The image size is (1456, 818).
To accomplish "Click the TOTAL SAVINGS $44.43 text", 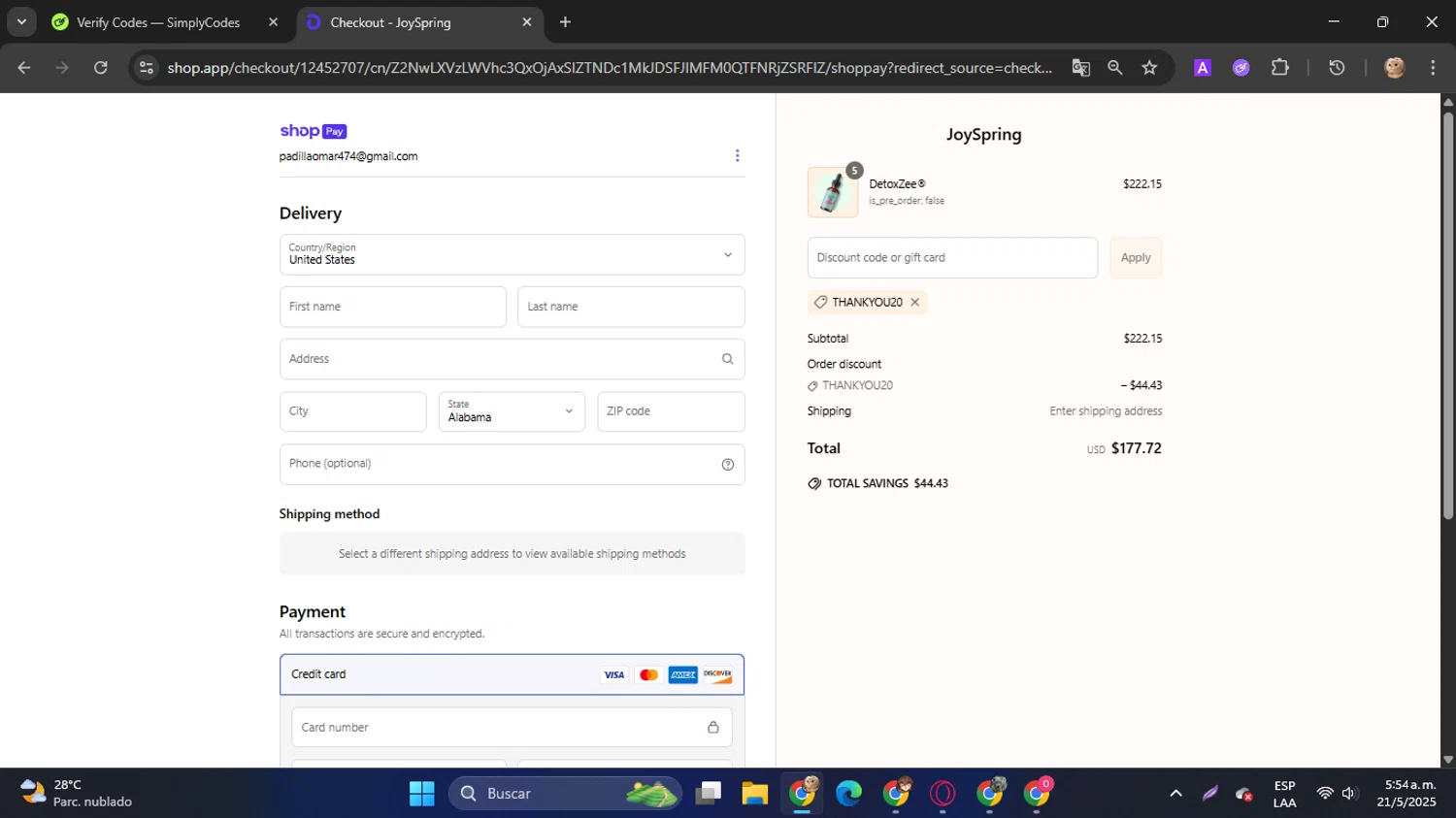I will point(887,483).
